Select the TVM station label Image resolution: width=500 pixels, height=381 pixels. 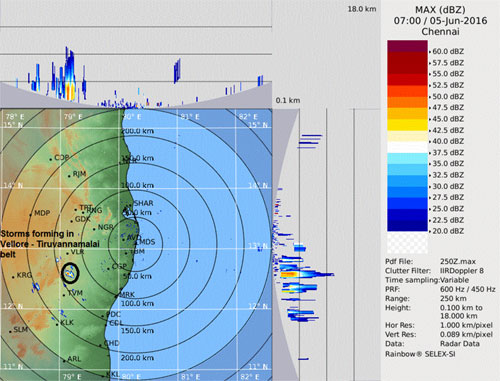click(x=75, y=293)
